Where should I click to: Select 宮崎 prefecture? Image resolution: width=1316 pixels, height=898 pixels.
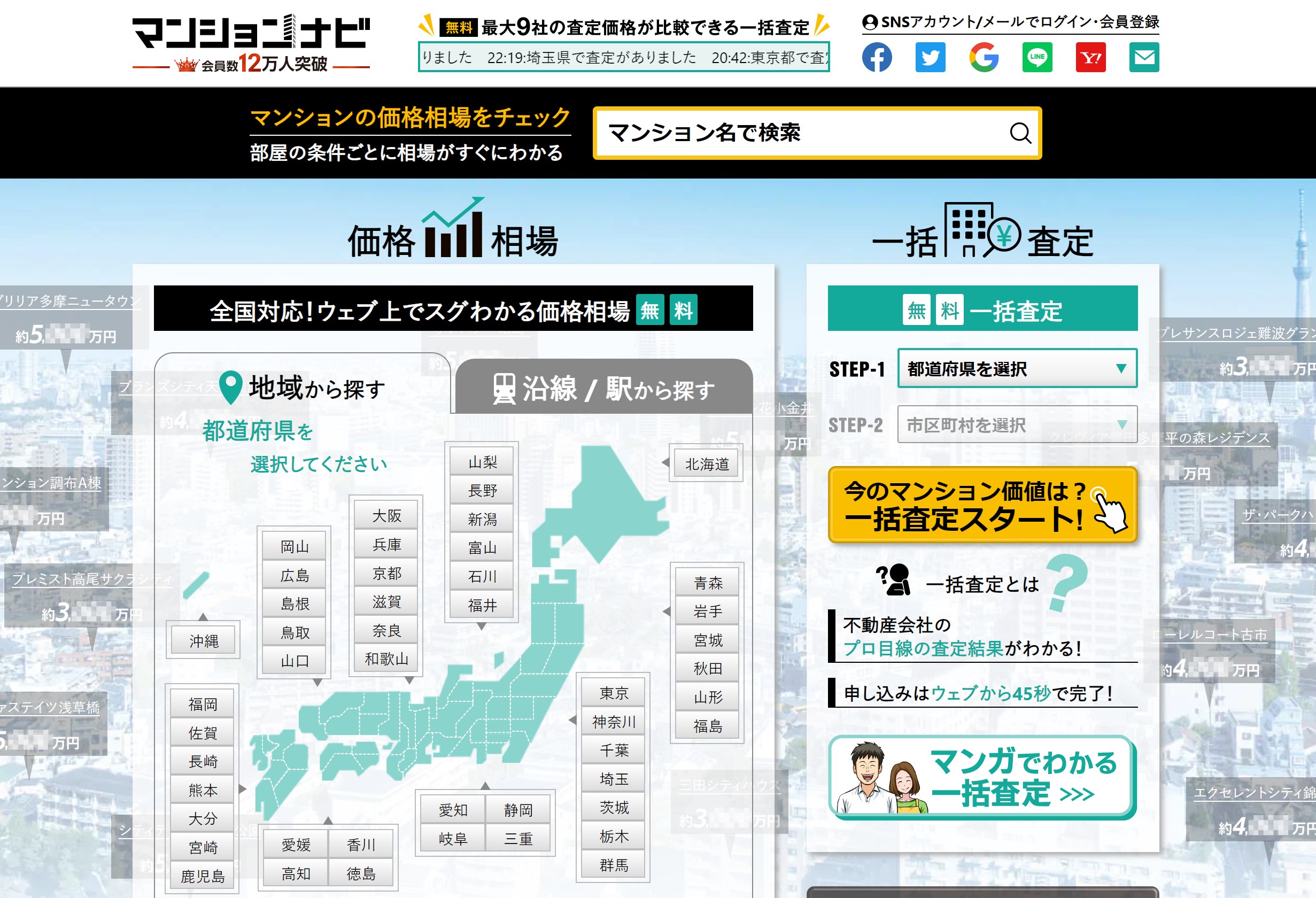point(202,847)
